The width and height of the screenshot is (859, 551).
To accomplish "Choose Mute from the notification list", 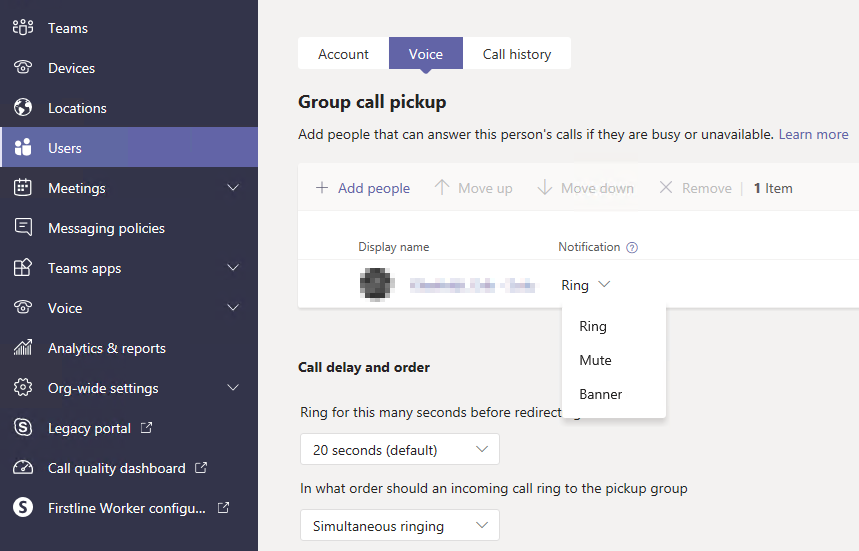I will coord(595,360).
